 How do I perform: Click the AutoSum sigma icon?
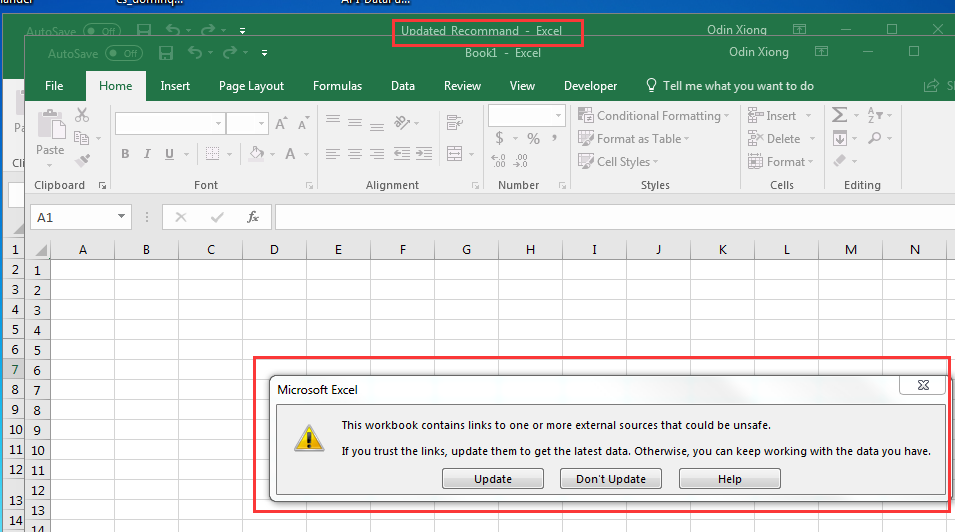click(x=839, y=115)
